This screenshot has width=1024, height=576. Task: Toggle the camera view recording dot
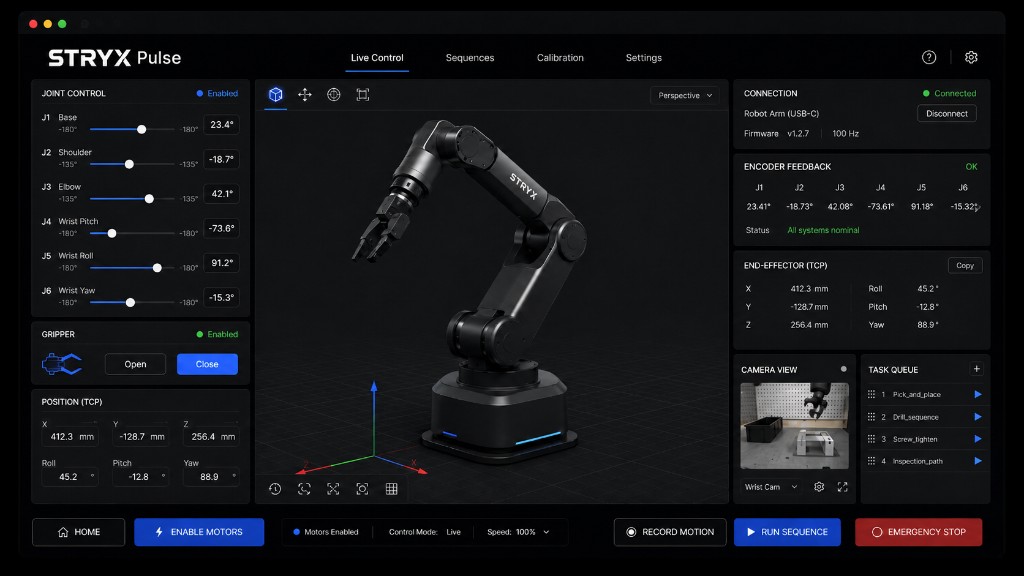844,369
